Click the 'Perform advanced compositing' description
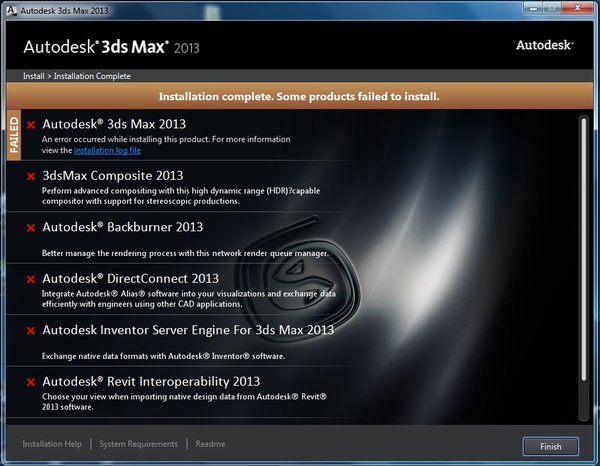This screenshot has width=600, height=466. point(181,196)
